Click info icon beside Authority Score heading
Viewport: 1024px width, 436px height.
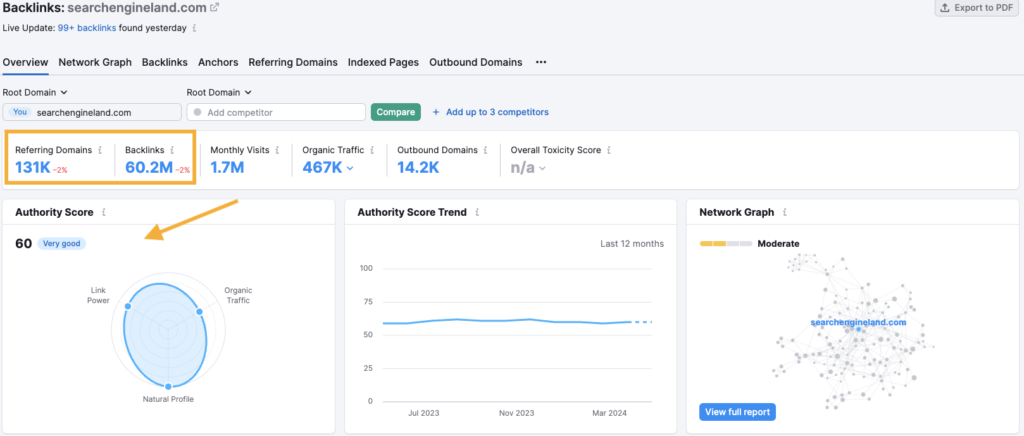click(104, 212)
